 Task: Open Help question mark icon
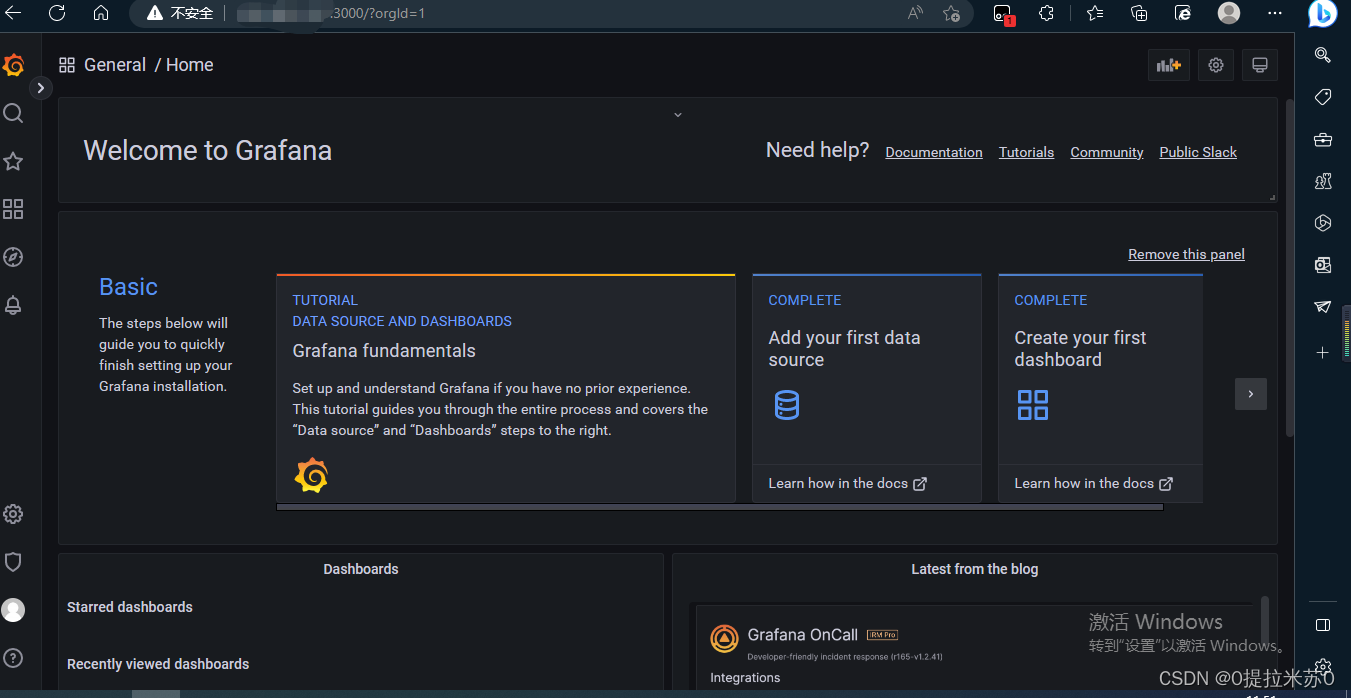click(13, 658)
